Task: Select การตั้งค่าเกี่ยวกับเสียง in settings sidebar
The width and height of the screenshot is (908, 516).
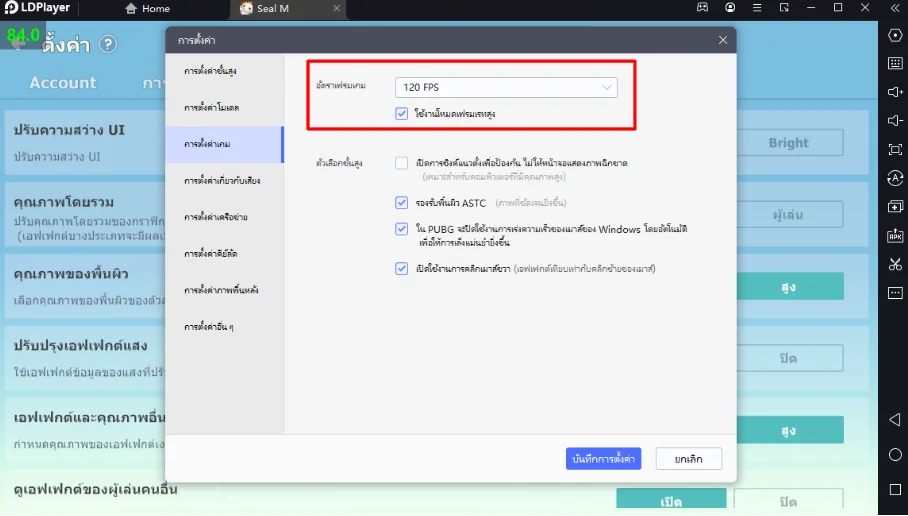Action: click(224, 181)
